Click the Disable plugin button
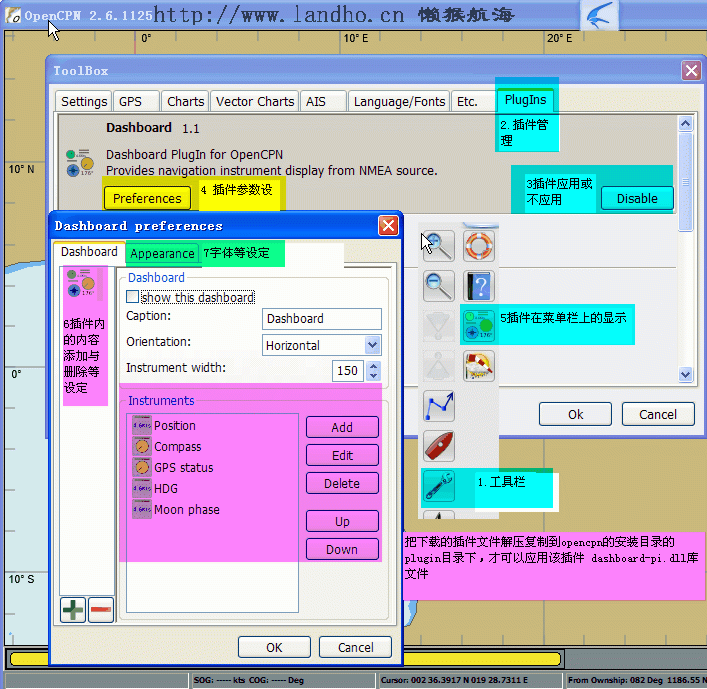 (637, 198)
